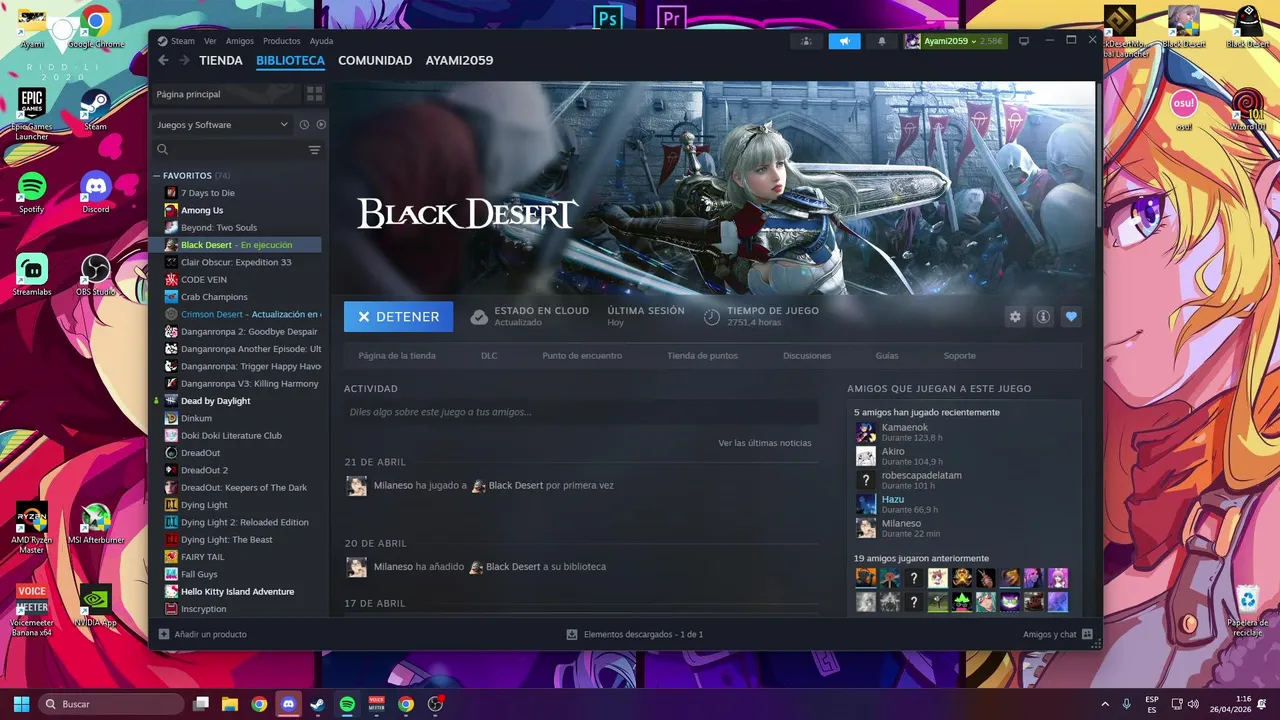Viewport: 1280px width, 720px height.
Task: Switch to Big Picture mode icon
Action: (1024, 41)
